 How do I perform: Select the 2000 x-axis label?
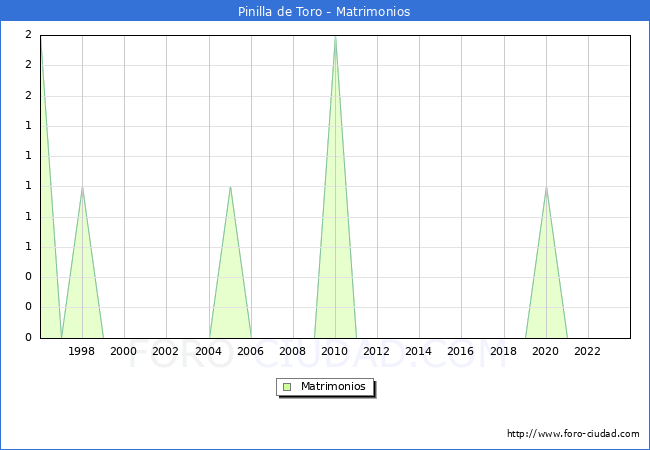click(124, 351)
